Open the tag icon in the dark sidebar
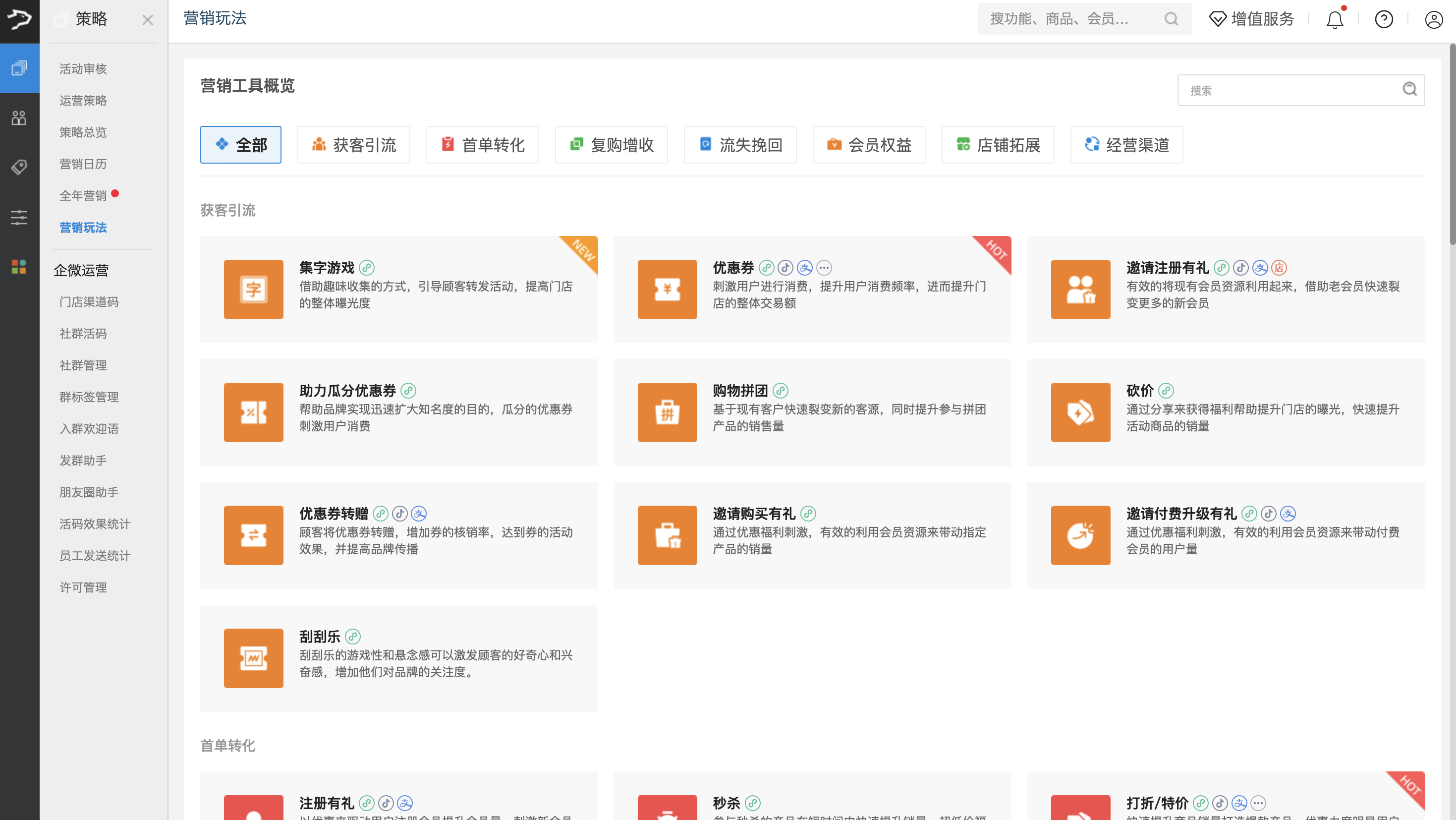The height and width of the screenshot is (820, 1456). [x=19, y=167]
